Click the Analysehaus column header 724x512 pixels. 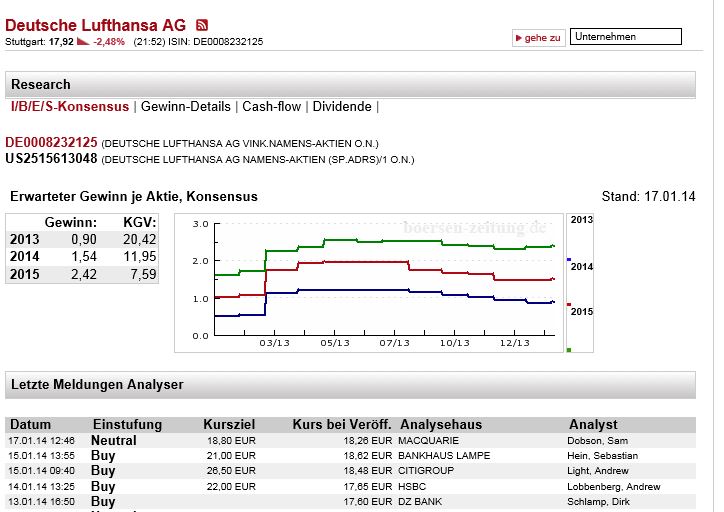point(441,424)
